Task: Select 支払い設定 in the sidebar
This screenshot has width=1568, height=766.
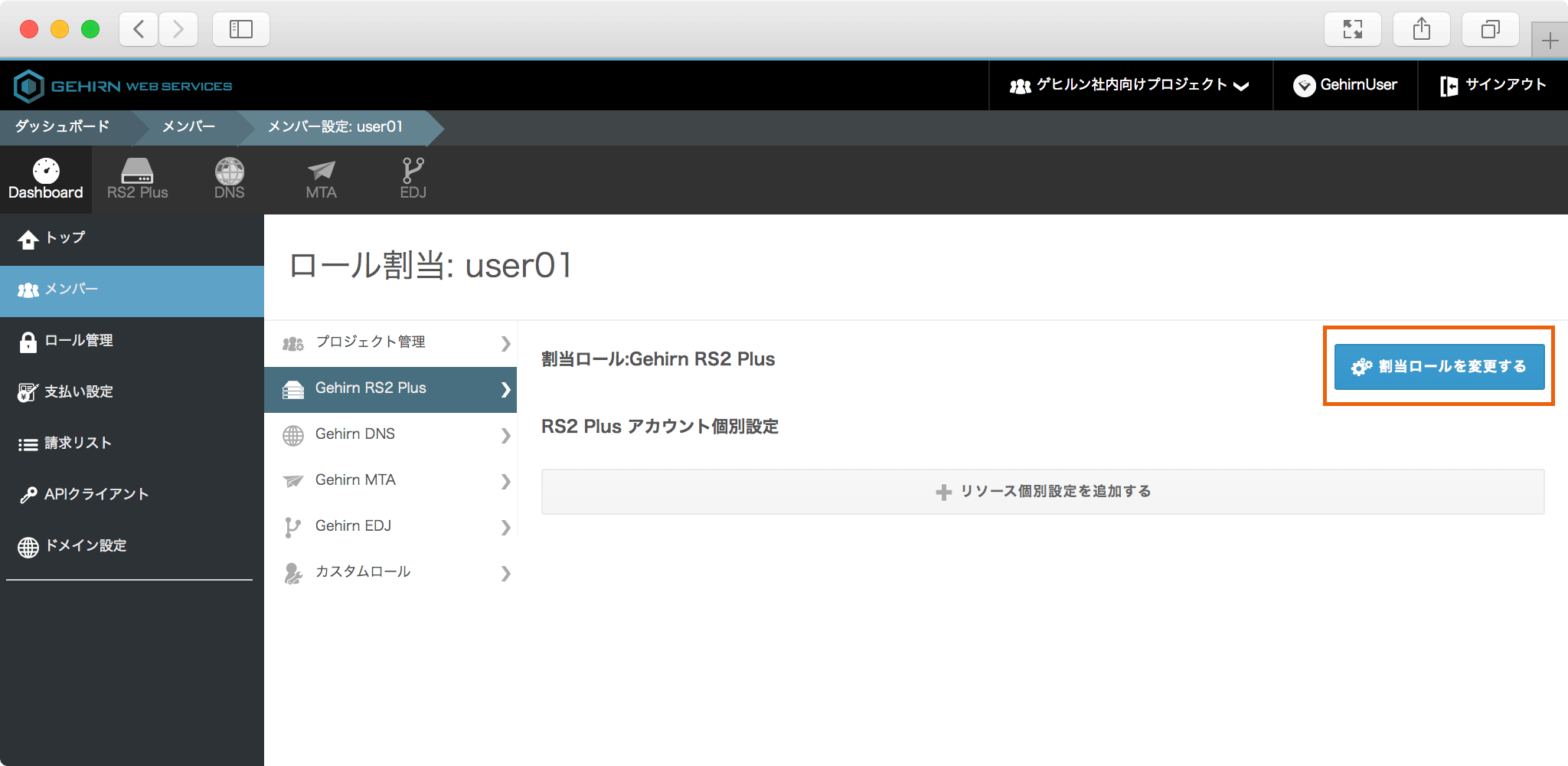Action: [78, 392]
